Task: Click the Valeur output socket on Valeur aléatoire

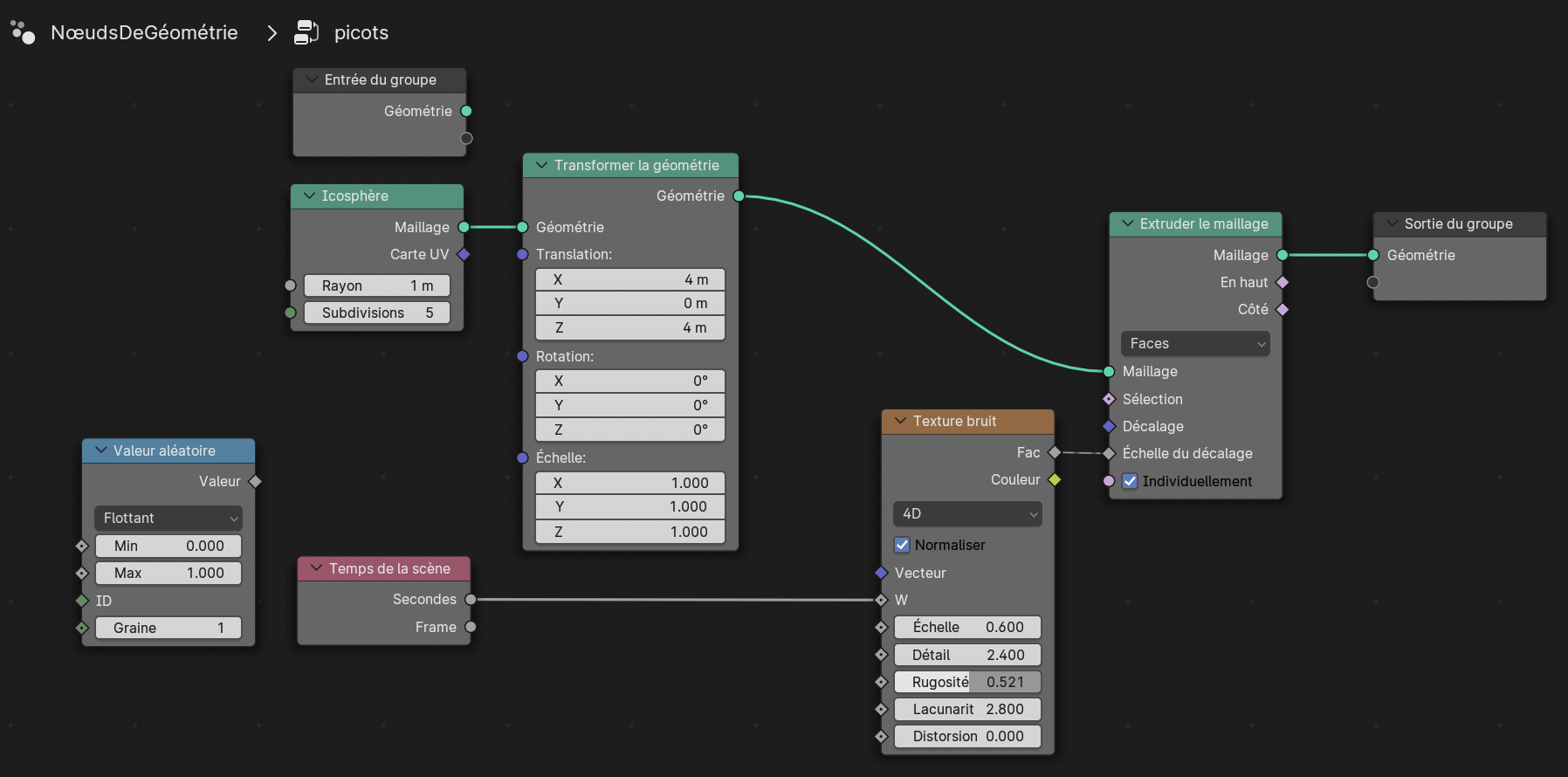Action: pos(255,481)
